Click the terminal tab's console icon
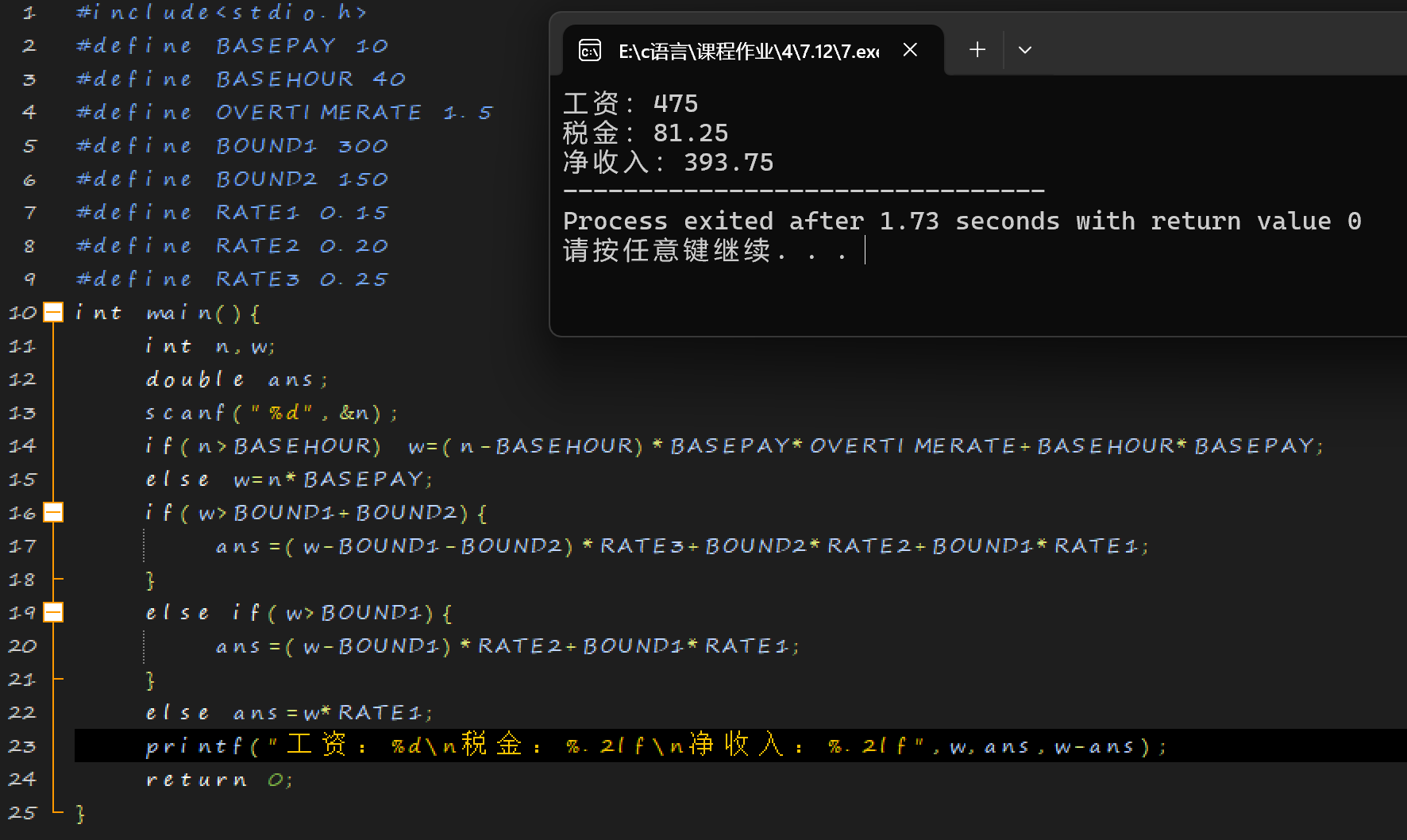This screenshot has height=840, width=1407. (589, 51)
